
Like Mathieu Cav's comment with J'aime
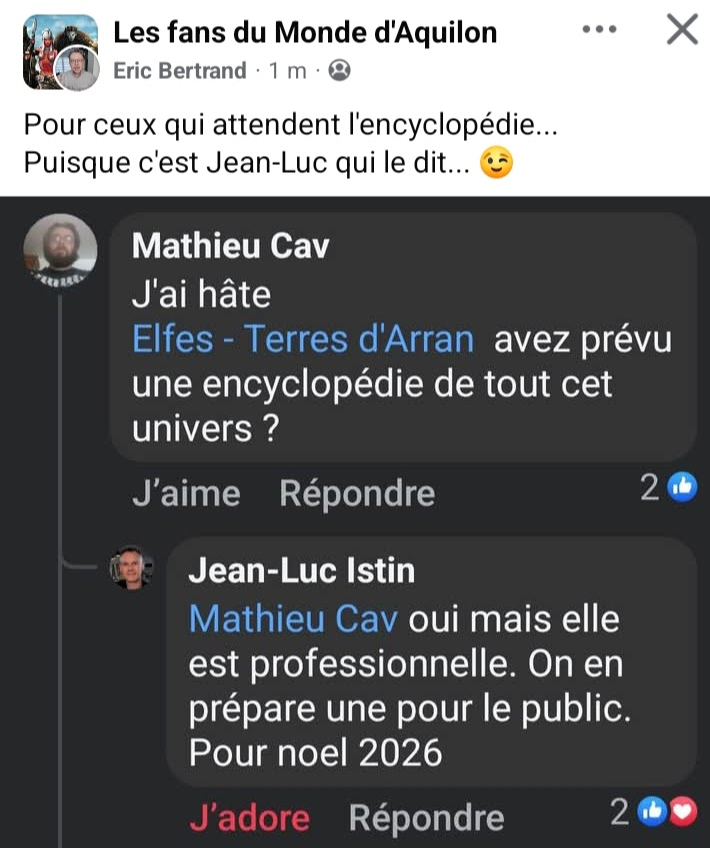click(x=186, y=493)
